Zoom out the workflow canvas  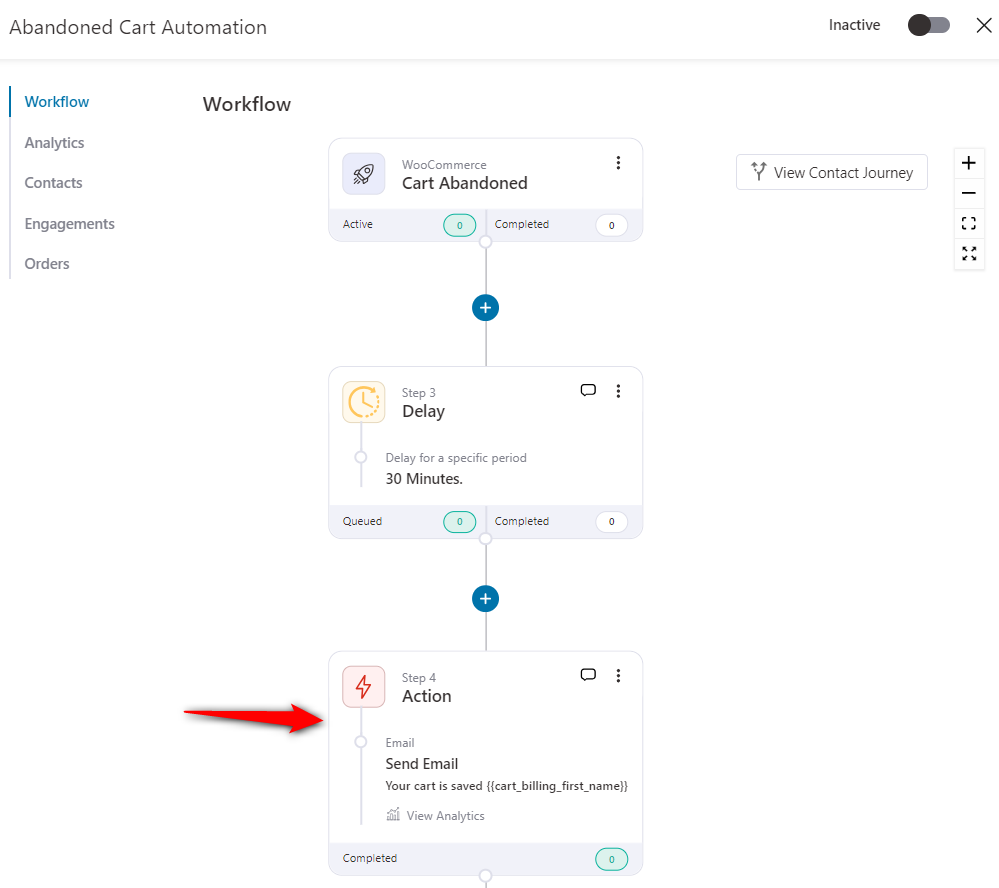(968, 193)
